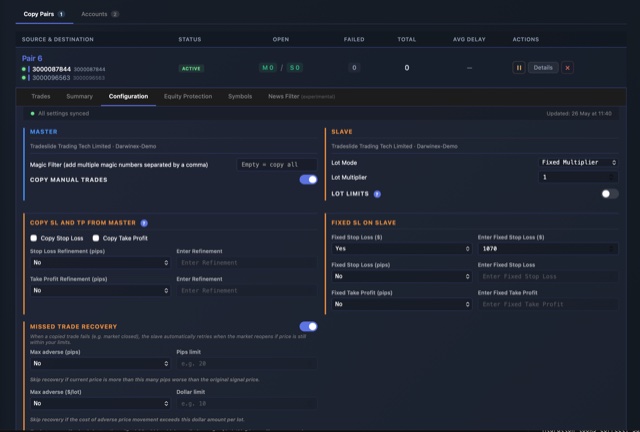This screenshot has width=640, height=432.
Task: Click the Failed count 0 badge
Action: pyautogui.click(x=354, y=68)
